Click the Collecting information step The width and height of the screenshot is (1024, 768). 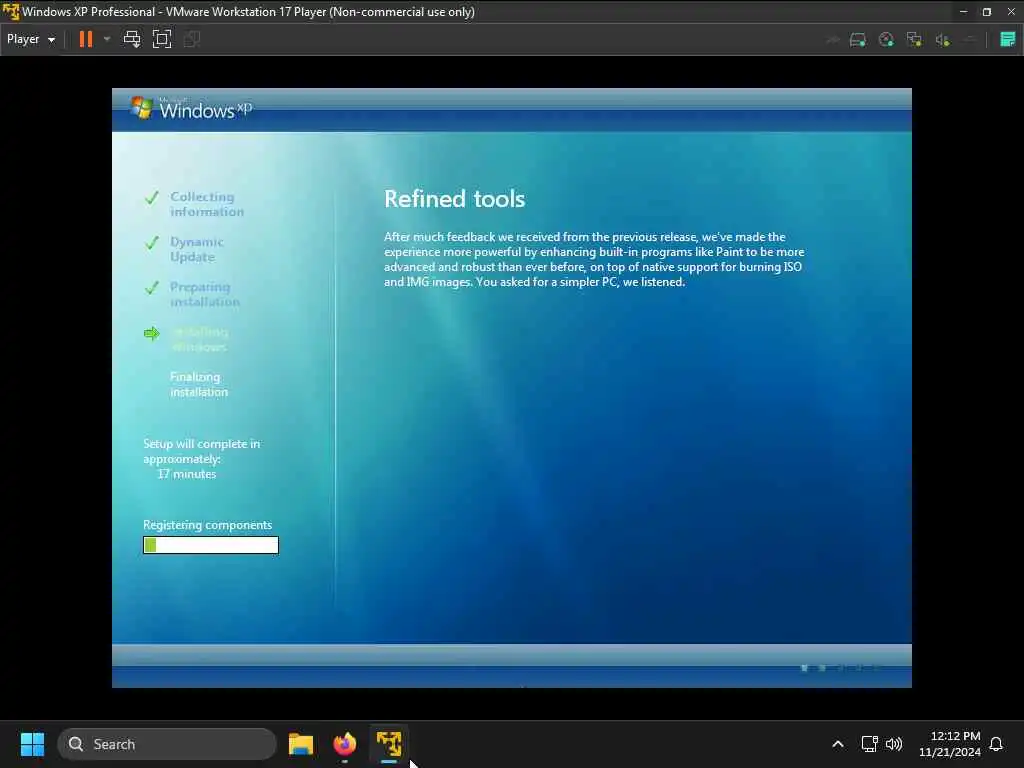207,204
